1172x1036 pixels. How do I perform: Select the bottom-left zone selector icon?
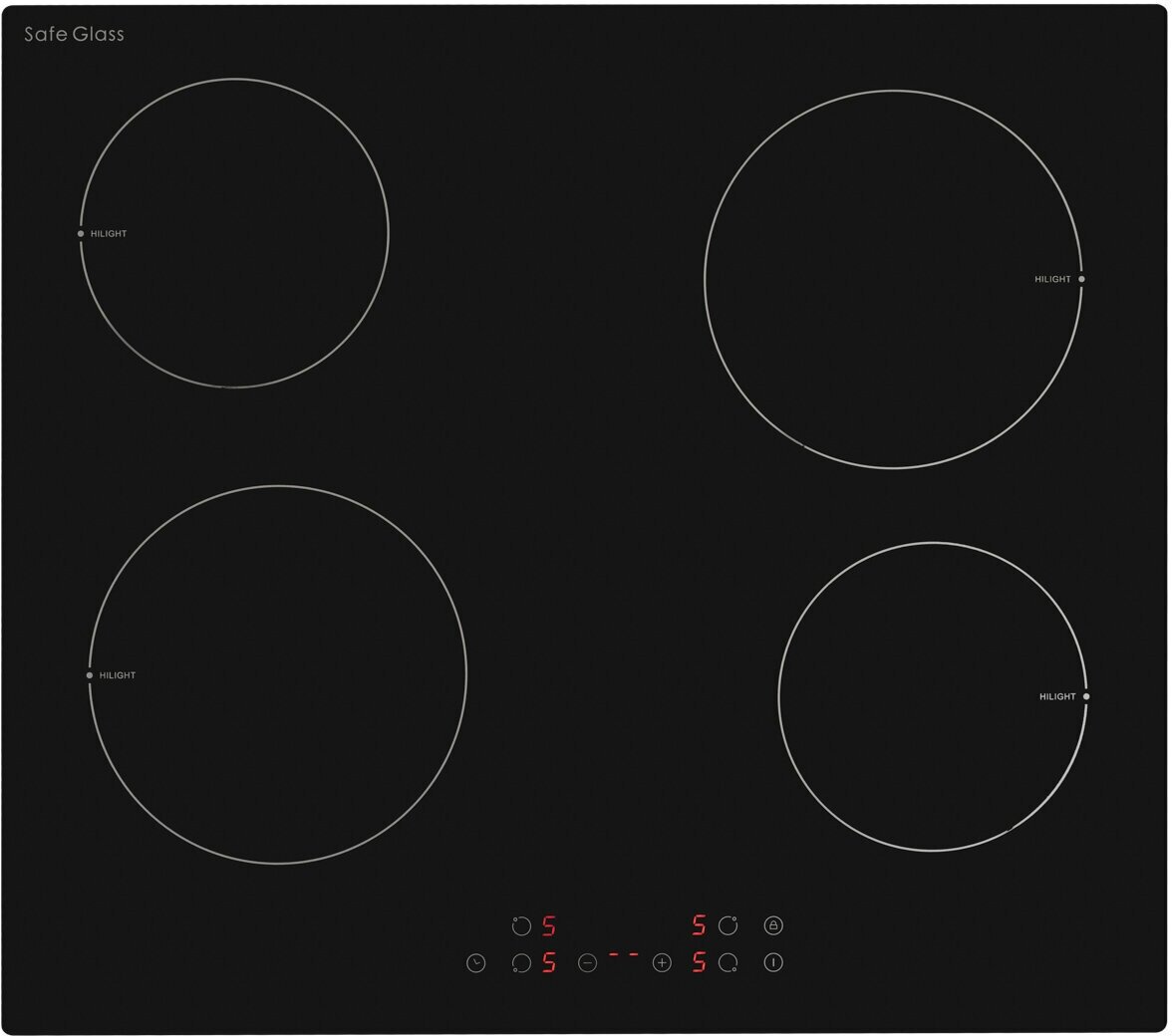tap(521, 963)
